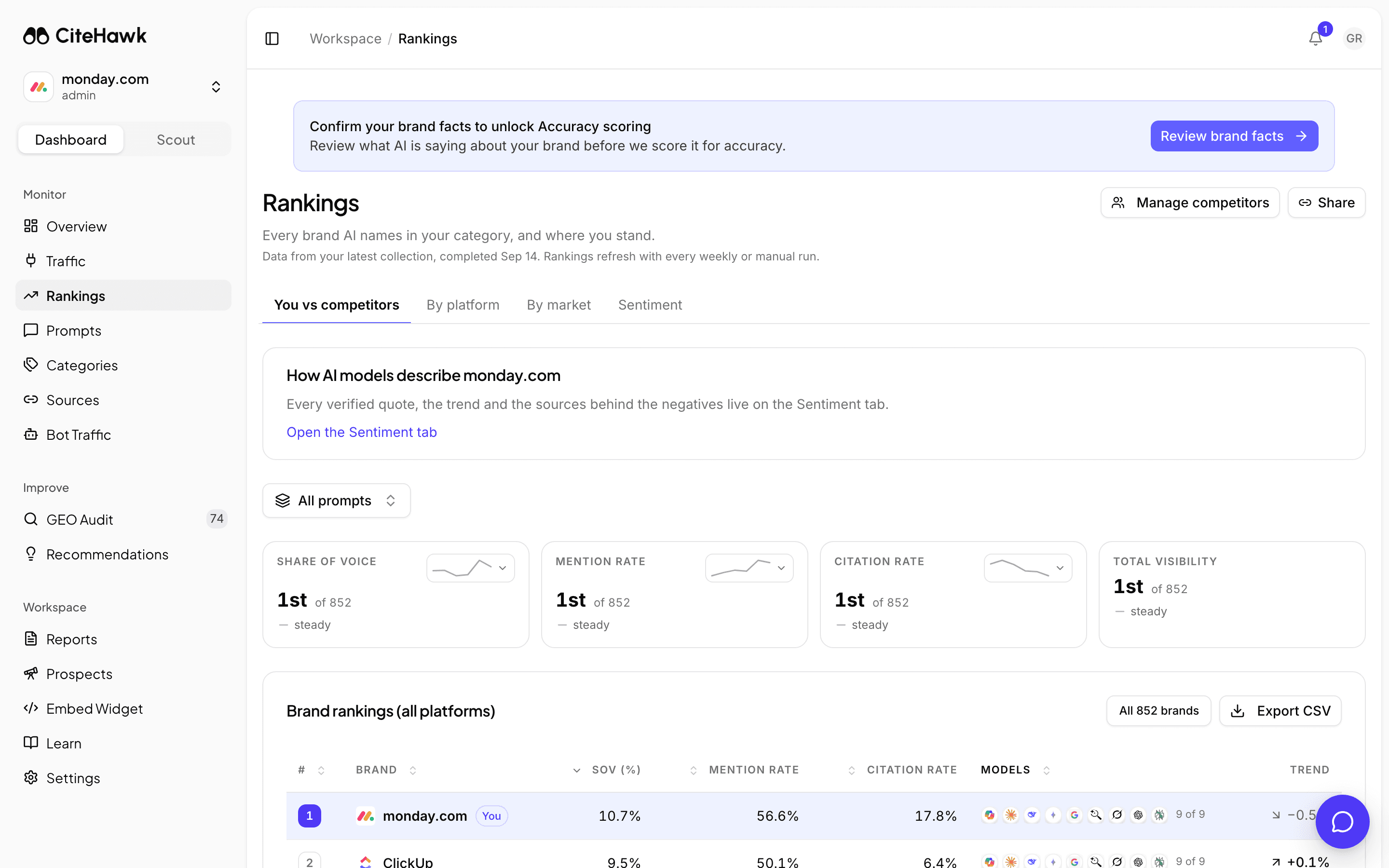Open Learn in the sidebar

click(x=123, y=744)
